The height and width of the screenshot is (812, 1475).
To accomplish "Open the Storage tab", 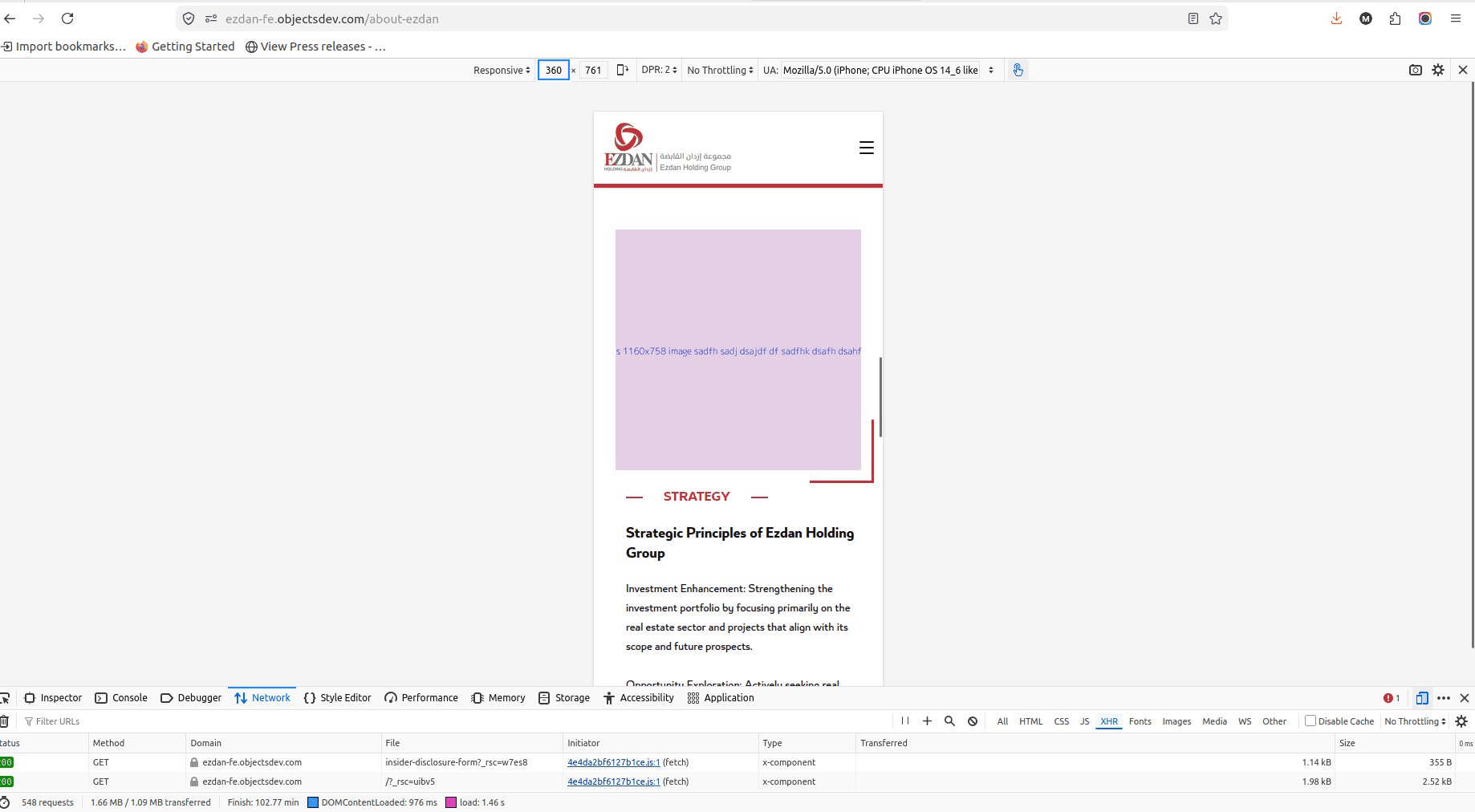I will click(564, 698).
